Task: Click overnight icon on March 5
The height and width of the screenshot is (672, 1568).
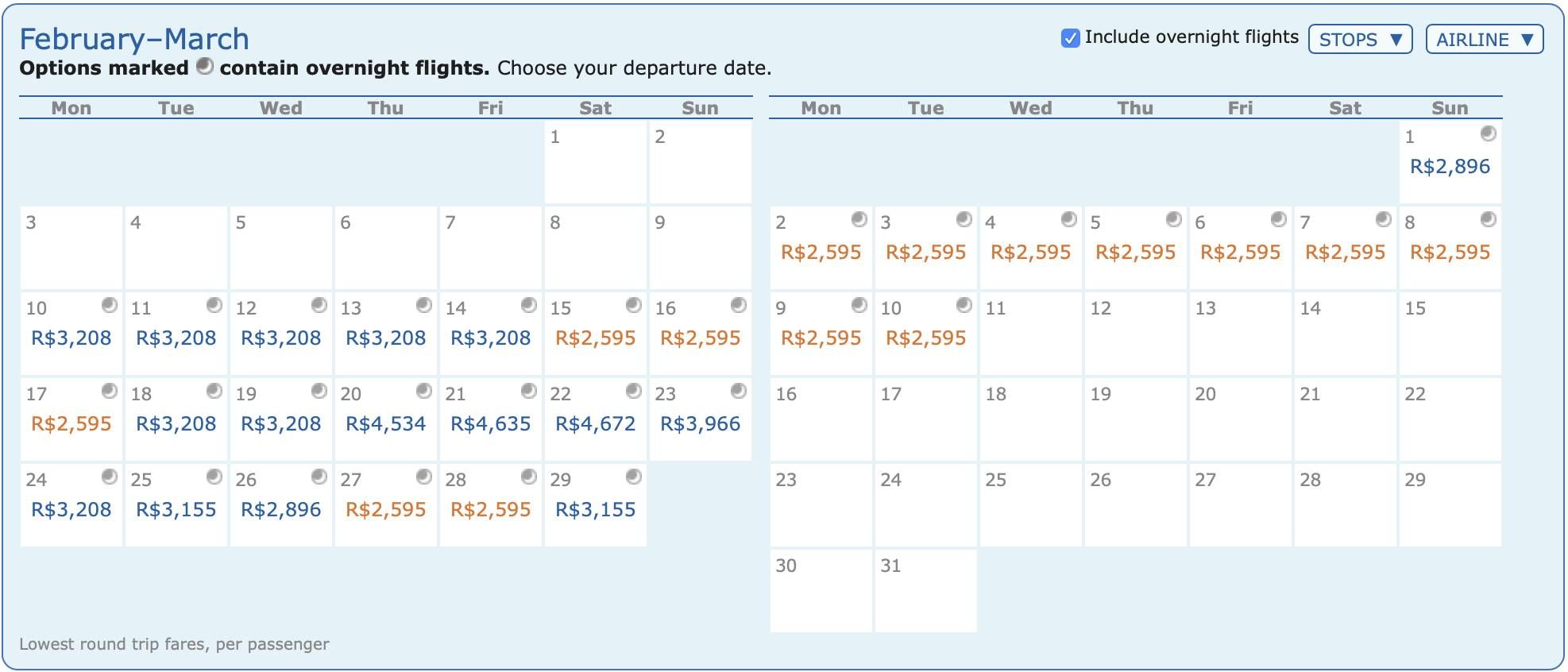Action: pyautogui.click(x=1174, y=219)
